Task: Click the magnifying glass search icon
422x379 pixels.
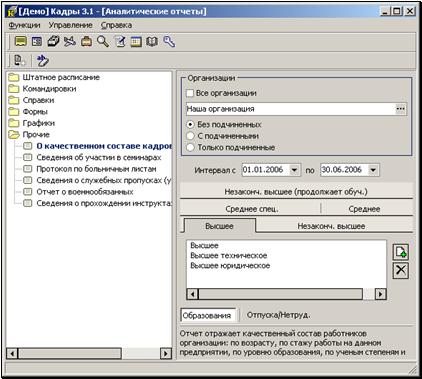Action: pyautogui.click(x=103, y=42)
